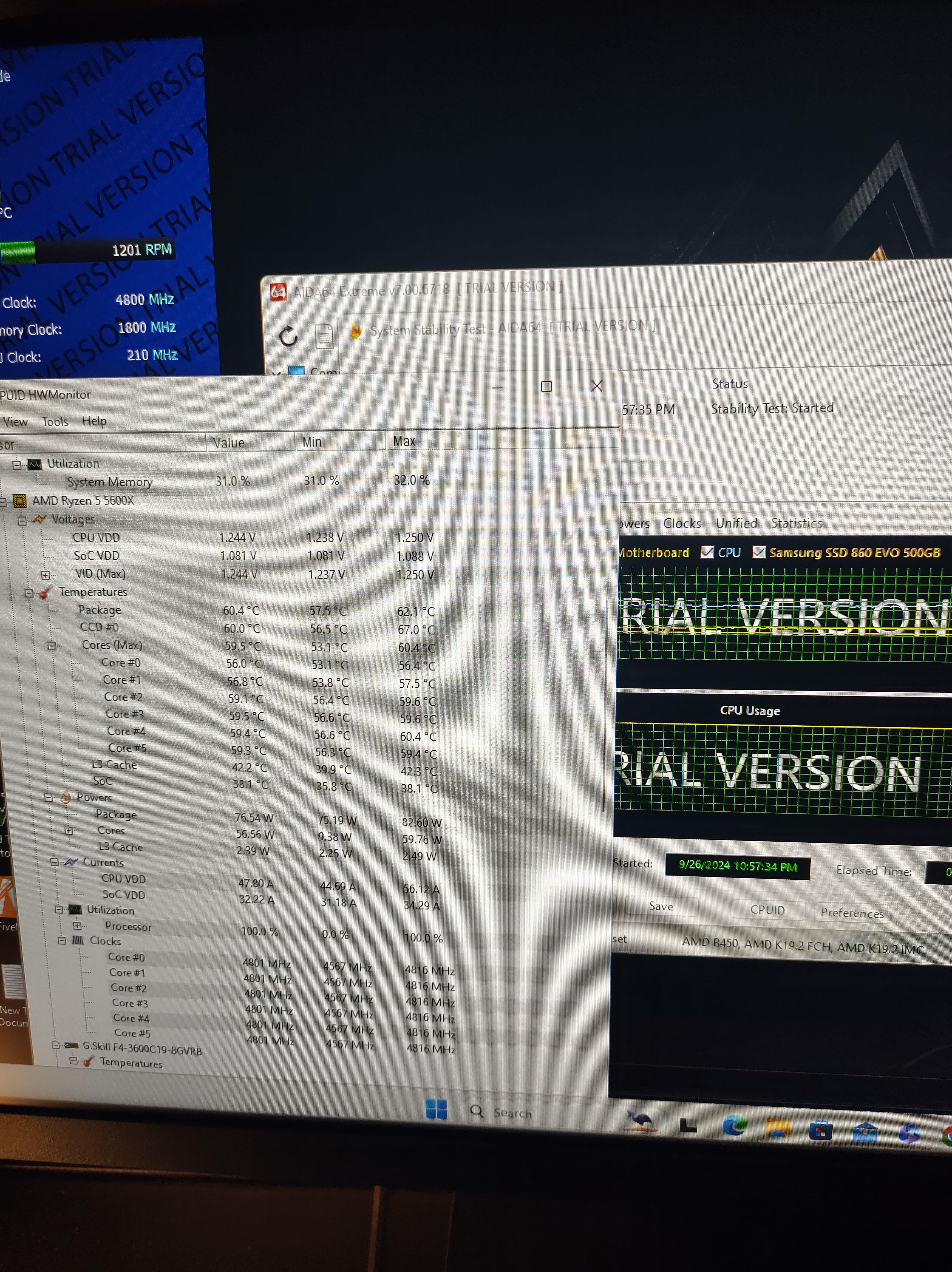952x1272 pixels.
Task: Click the flame icon of System Stability Test
Action: tap(356, 330)
